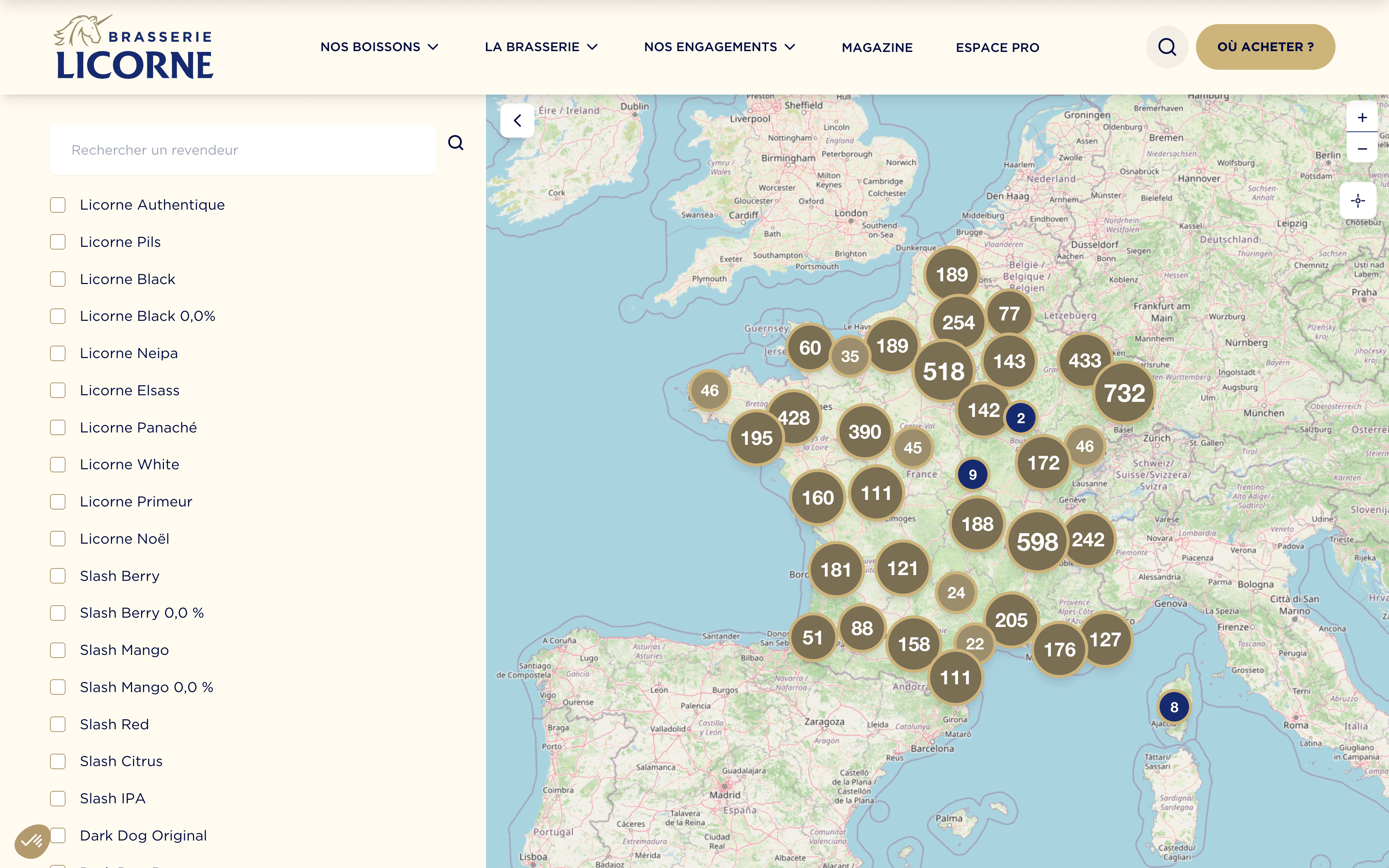Screen dimensions: 1389x868
Task: Toggle the Licorne Elsass filter
Action: [57, 390]
